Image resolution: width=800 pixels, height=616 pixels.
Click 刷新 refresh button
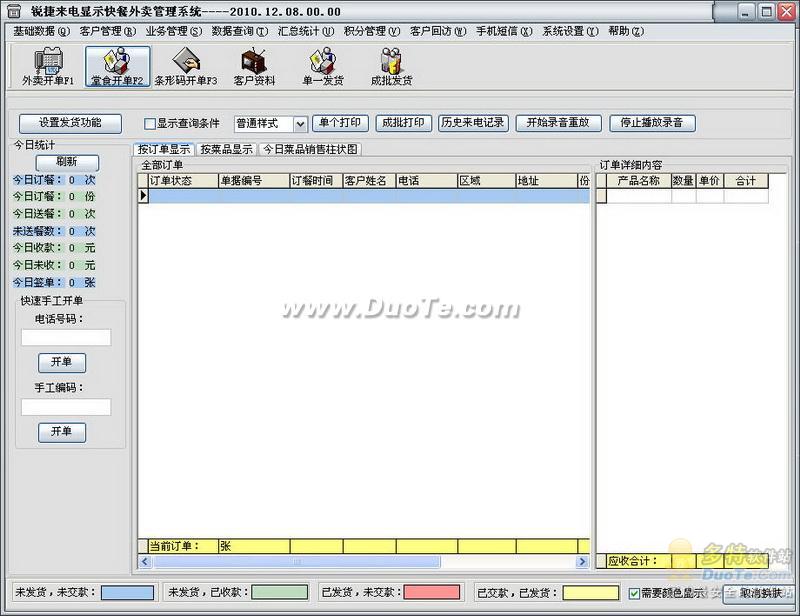click(67, 162)
